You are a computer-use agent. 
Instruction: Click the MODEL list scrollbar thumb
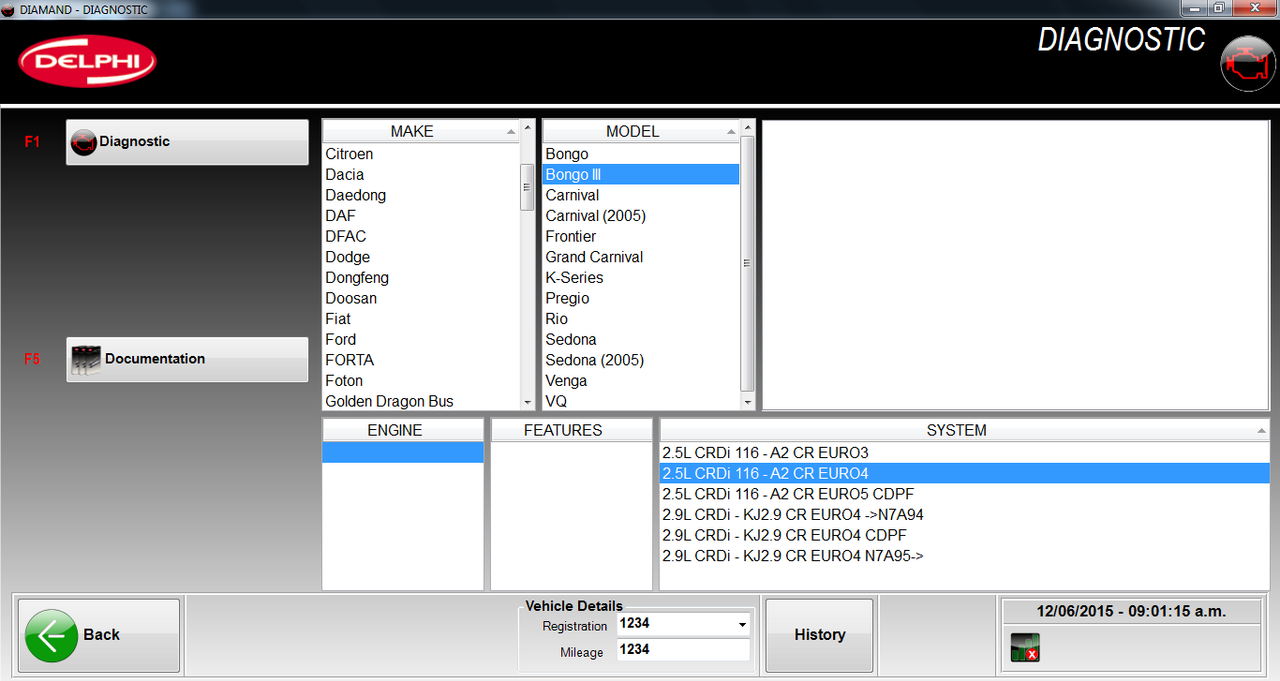[x=747, y=264]
